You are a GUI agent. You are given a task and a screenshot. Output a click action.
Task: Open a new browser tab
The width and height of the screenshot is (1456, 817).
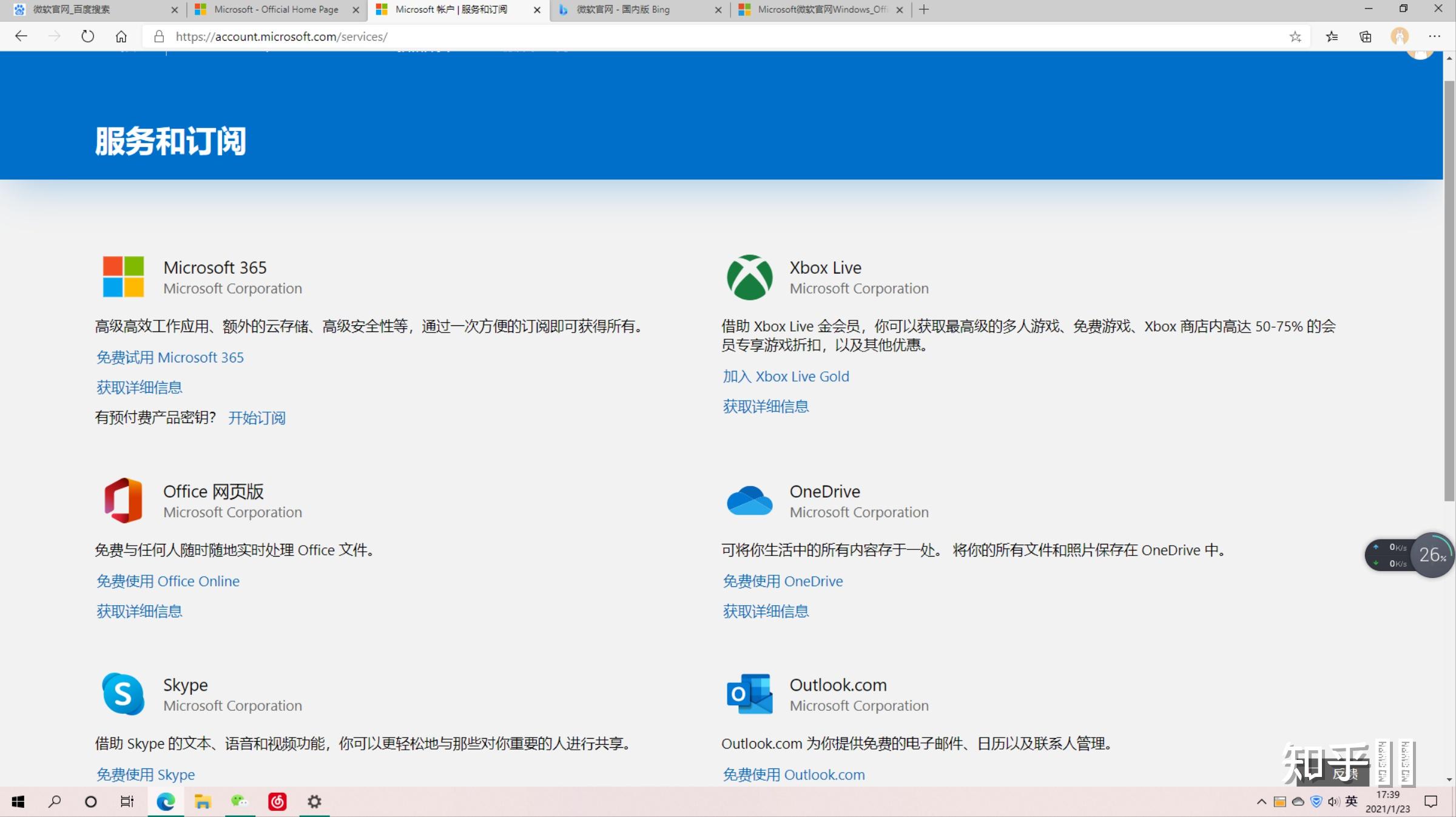point(924,10)
